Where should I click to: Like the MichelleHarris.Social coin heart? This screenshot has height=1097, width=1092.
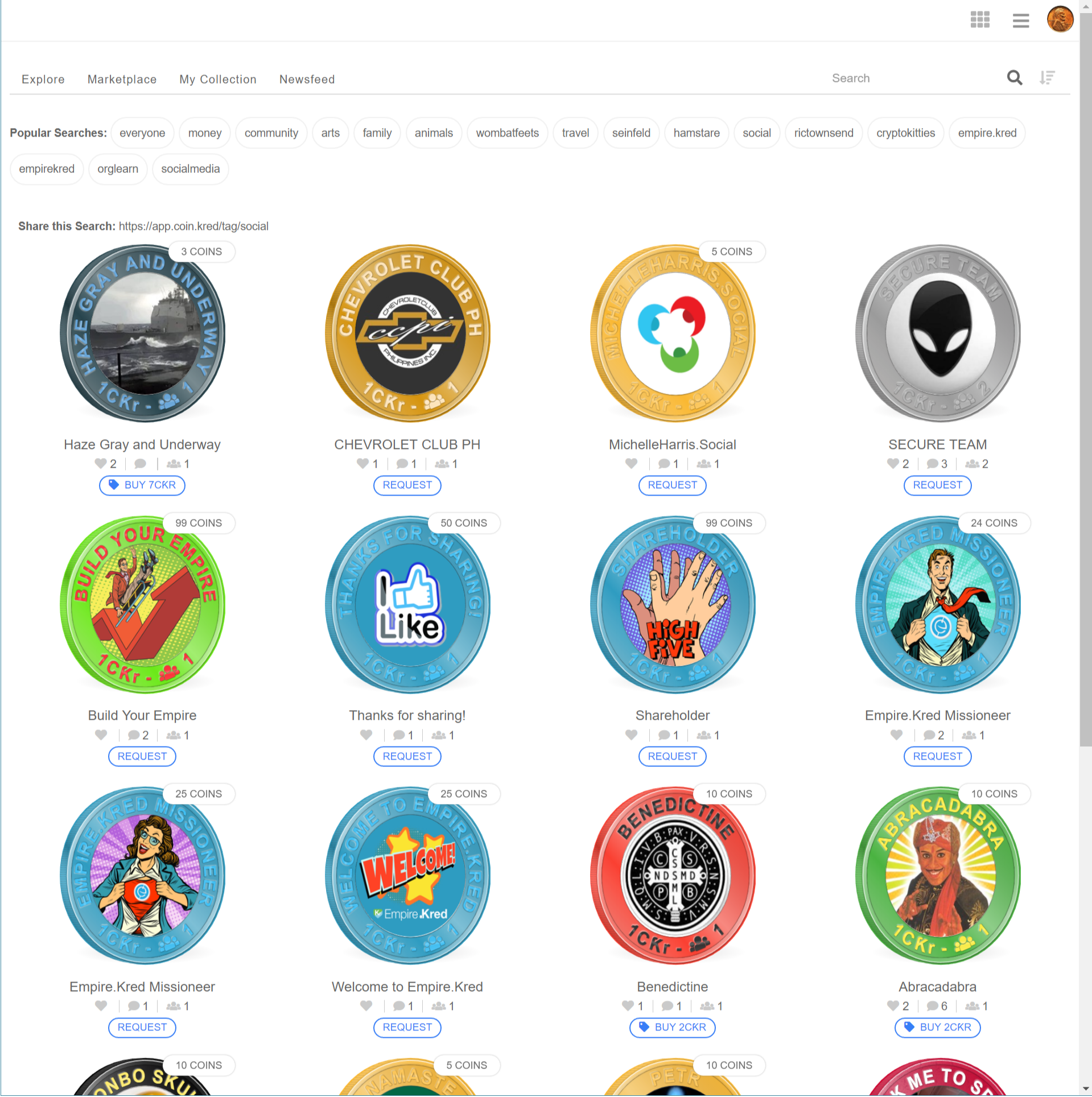(x=631, y=464)
